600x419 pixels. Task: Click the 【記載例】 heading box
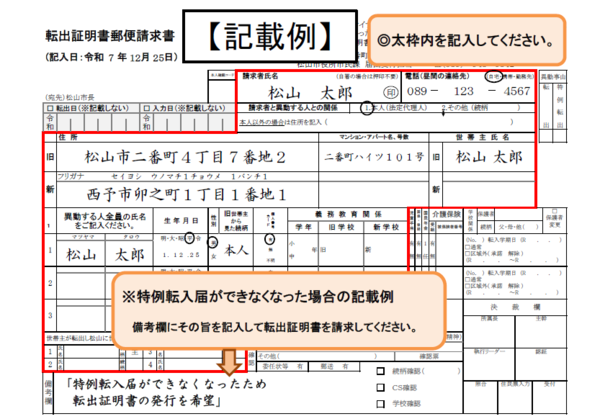point(270,36)
